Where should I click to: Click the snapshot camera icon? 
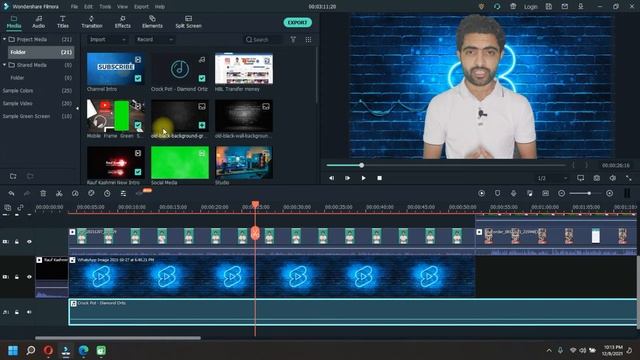click(596, 178)
